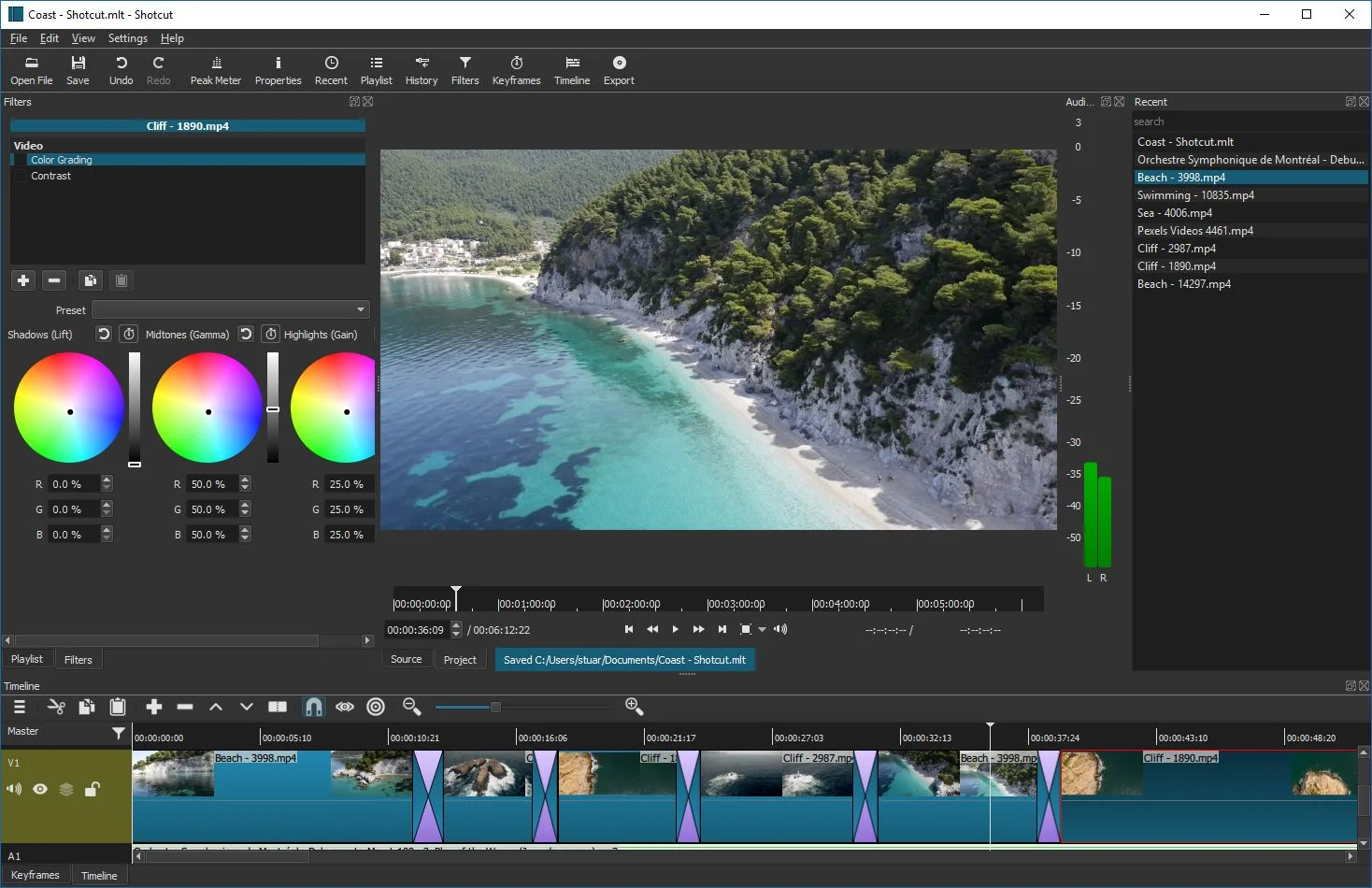Click the Undo button
1372x888 pixels.
click(121, 69)
